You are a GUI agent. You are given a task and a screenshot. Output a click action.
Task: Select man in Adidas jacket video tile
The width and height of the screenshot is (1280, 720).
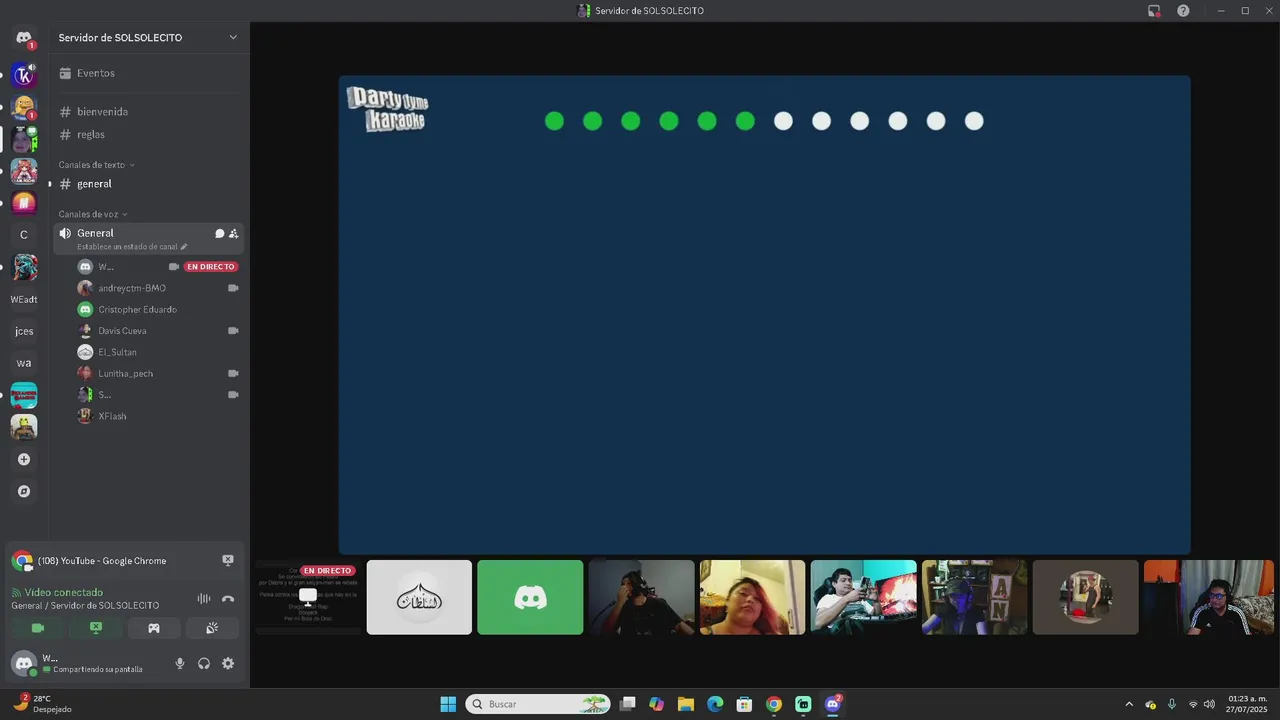(1209, 597)
